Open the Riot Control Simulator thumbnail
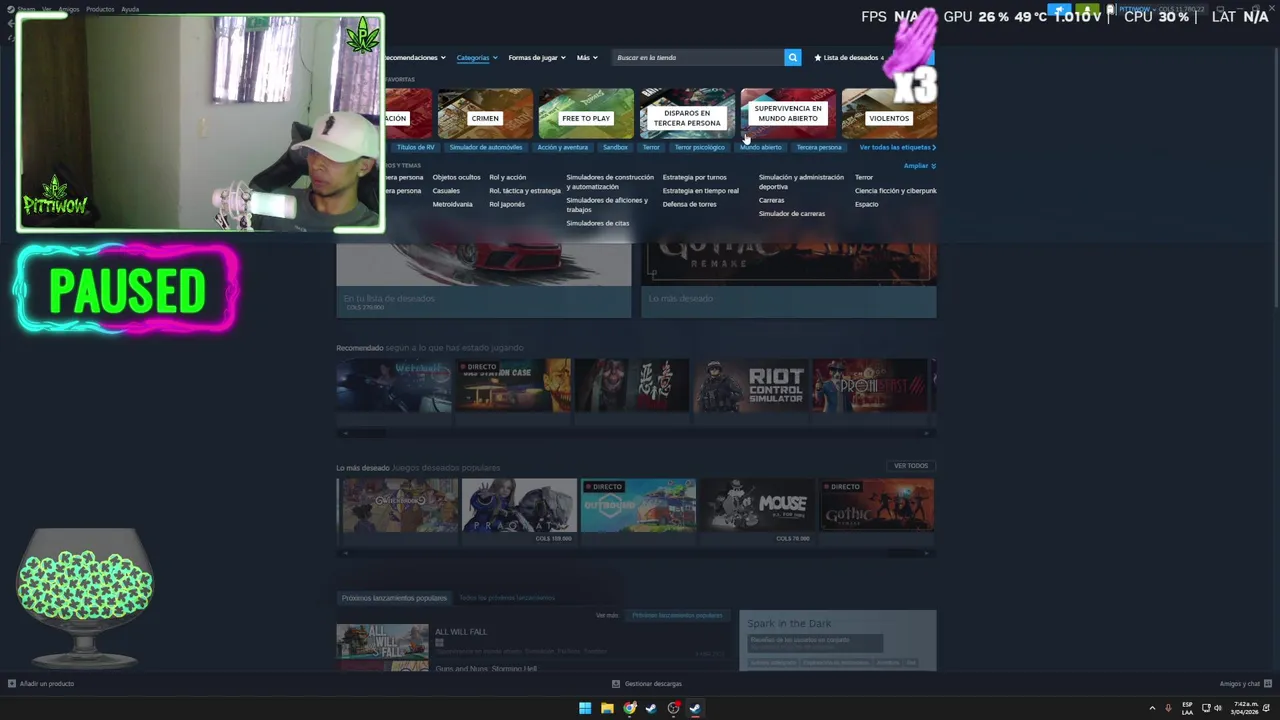1280x720 pixels. tap(751, 386)
